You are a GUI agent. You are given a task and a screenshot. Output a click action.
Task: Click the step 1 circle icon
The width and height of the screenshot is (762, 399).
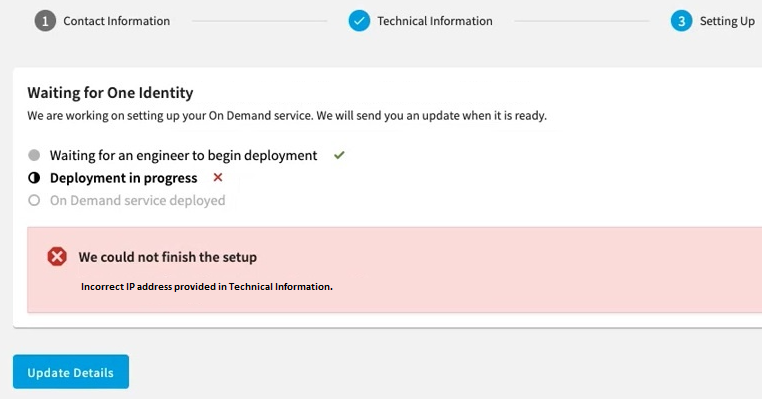[x=45, y=21]
